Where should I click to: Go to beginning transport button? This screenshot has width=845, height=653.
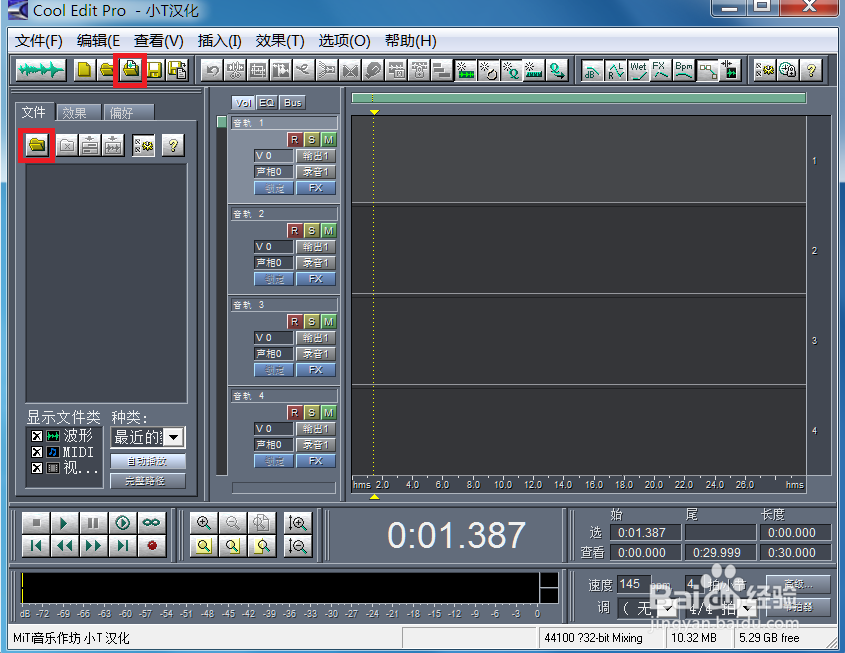coord(36,546)
